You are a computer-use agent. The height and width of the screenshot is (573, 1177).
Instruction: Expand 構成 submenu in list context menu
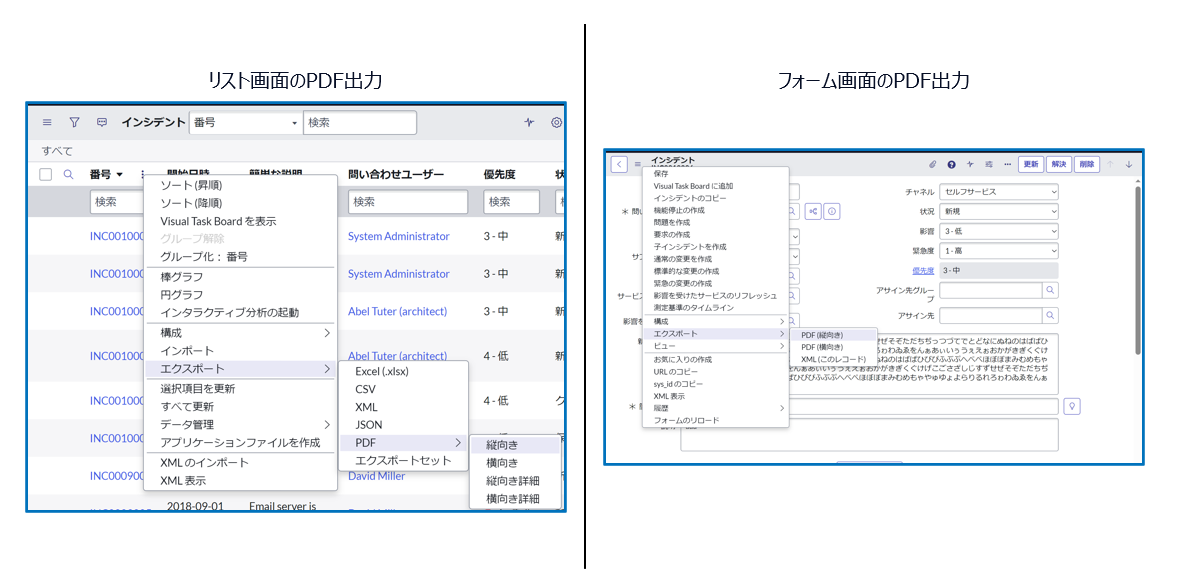pos(240,333)
